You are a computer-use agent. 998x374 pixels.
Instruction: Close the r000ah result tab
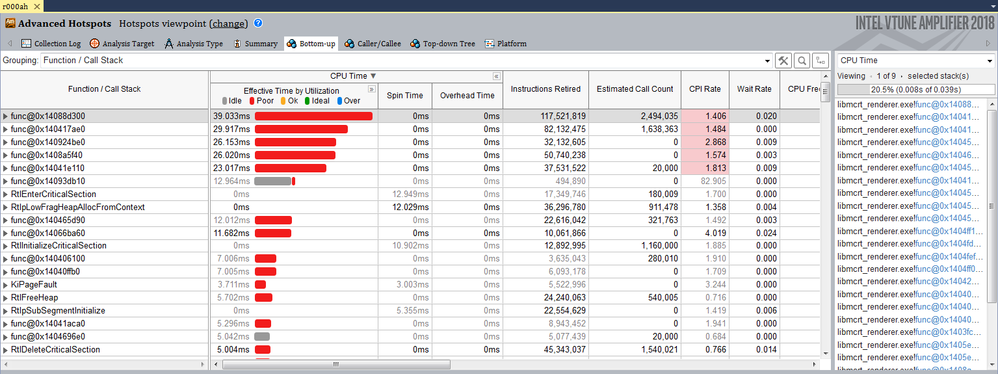pyautogui.click(x=37, y=6)
